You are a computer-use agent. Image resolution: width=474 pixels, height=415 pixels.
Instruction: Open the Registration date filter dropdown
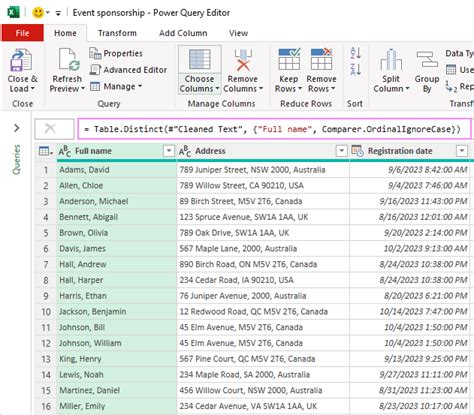[x=462, y=151]
